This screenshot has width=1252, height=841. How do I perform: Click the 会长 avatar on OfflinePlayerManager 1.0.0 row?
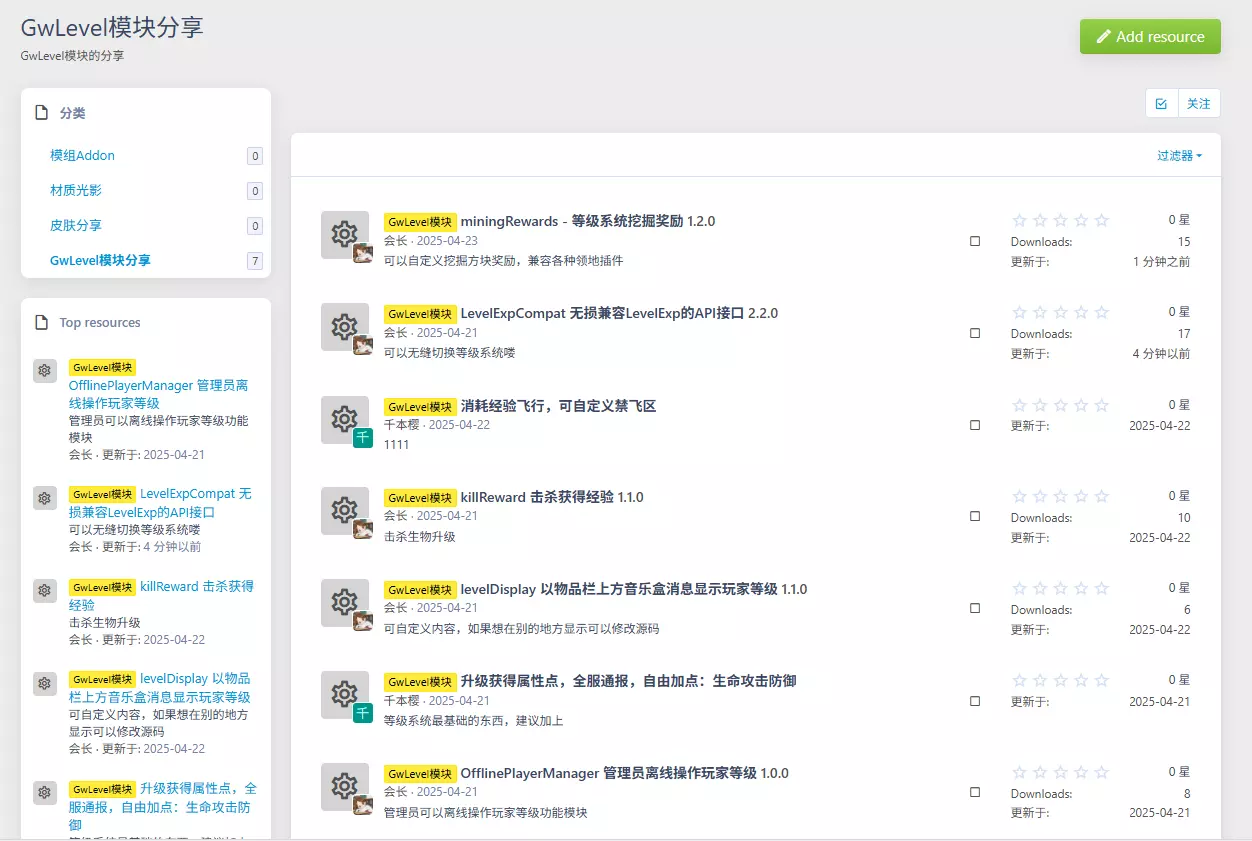coord(363,805)
